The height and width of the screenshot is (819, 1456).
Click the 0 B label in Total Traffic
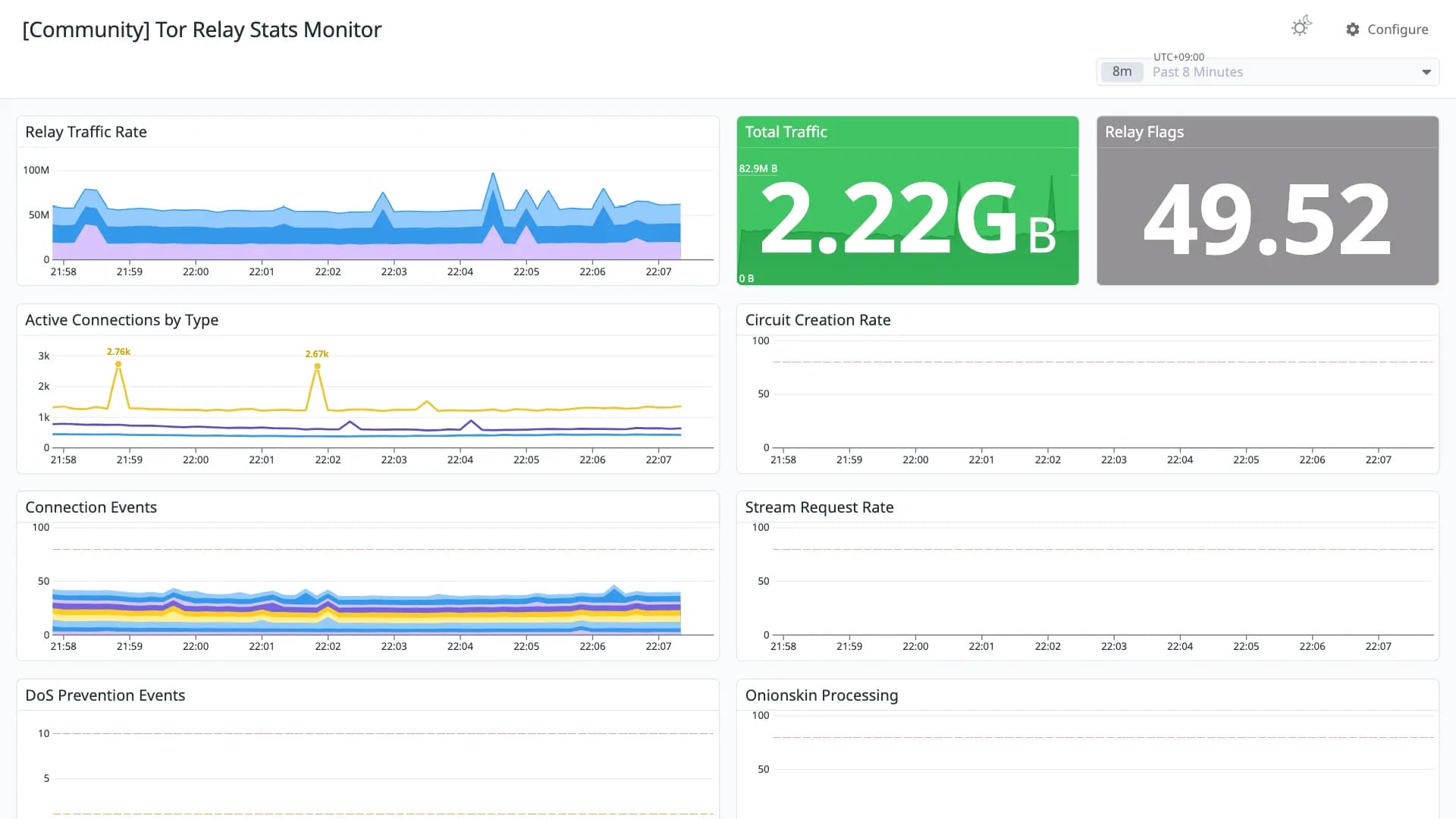tap(747, 278)
